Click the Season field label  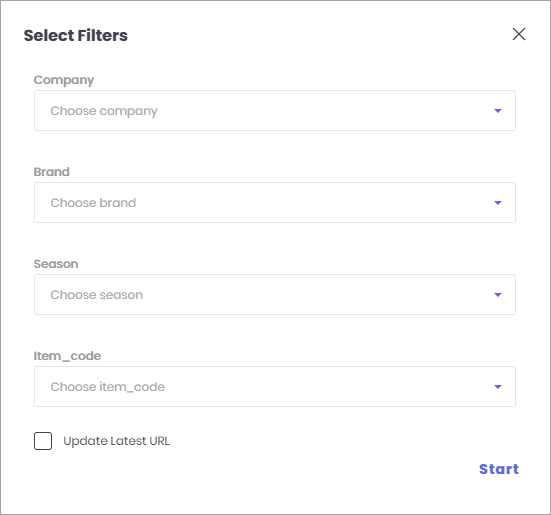pos(56,264)
